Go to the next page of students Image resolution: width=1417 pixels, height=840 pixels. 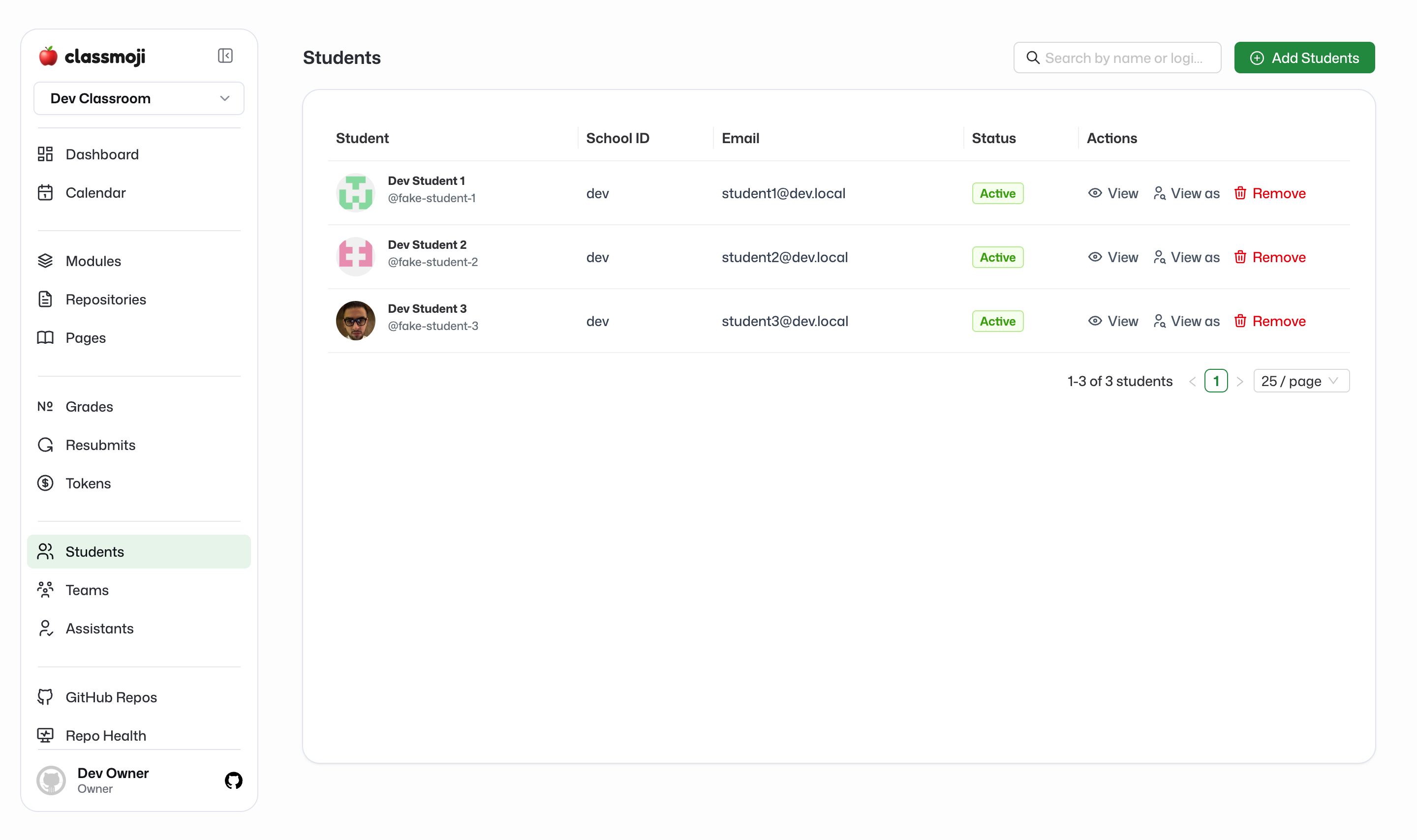click(1240, 382)
